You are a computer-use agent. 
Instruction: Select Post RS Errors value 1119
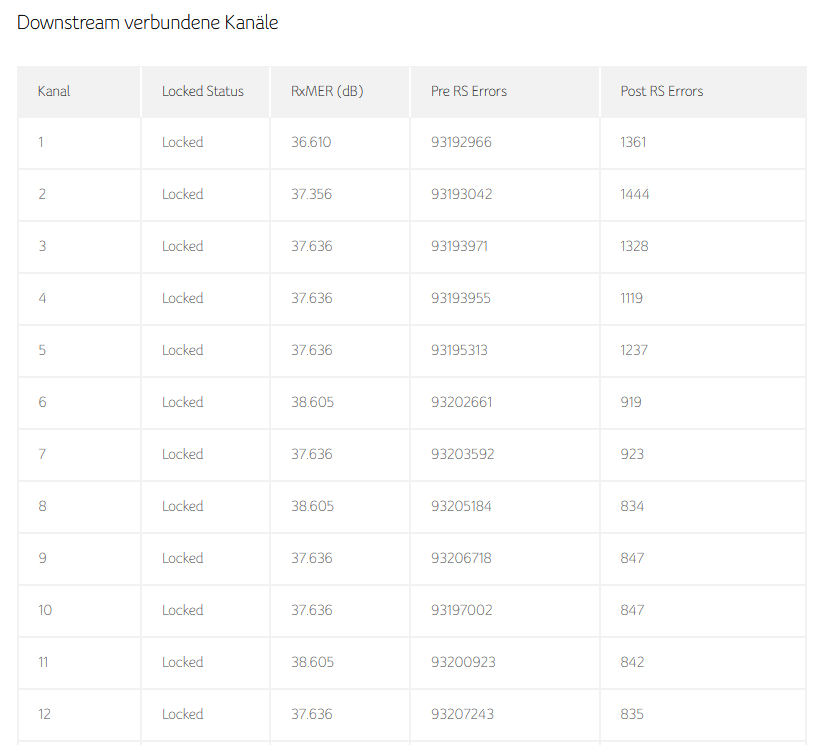click(x=631, y=298)
